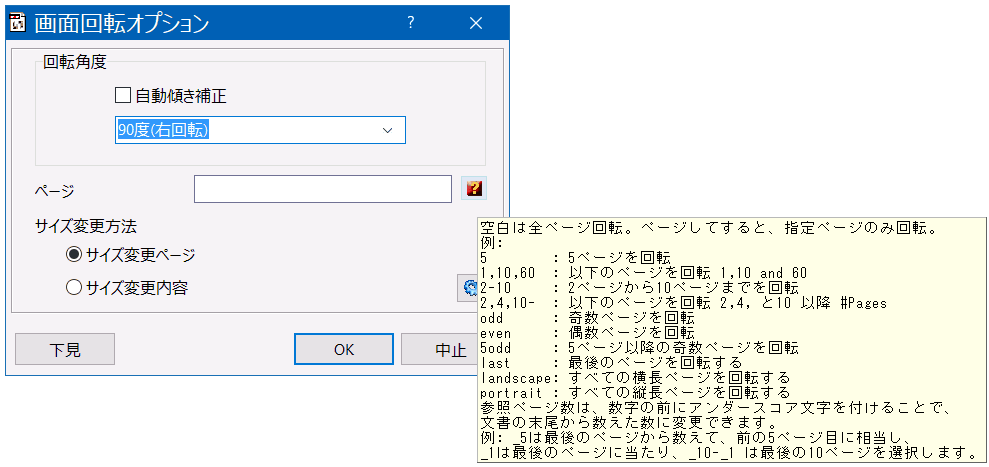989x467 pixels.
Task: Select the サイズ変更内容 radio button
Action: point(74,288)
